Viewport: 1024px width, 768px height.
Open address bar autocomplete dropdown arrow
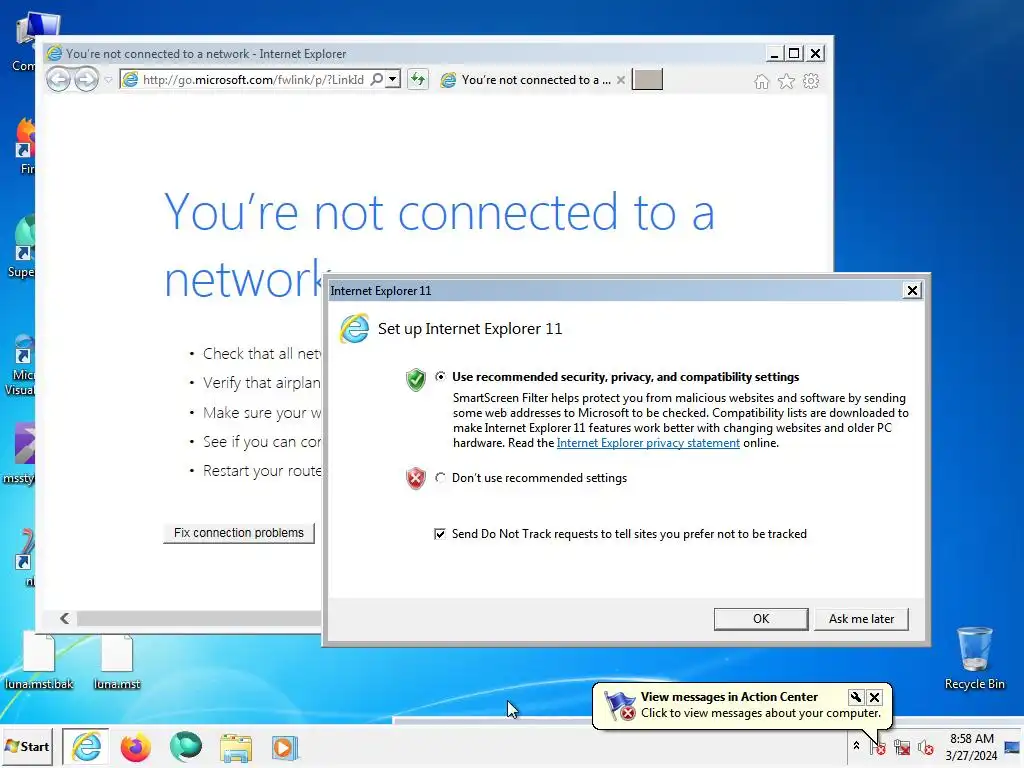(392, 80)
